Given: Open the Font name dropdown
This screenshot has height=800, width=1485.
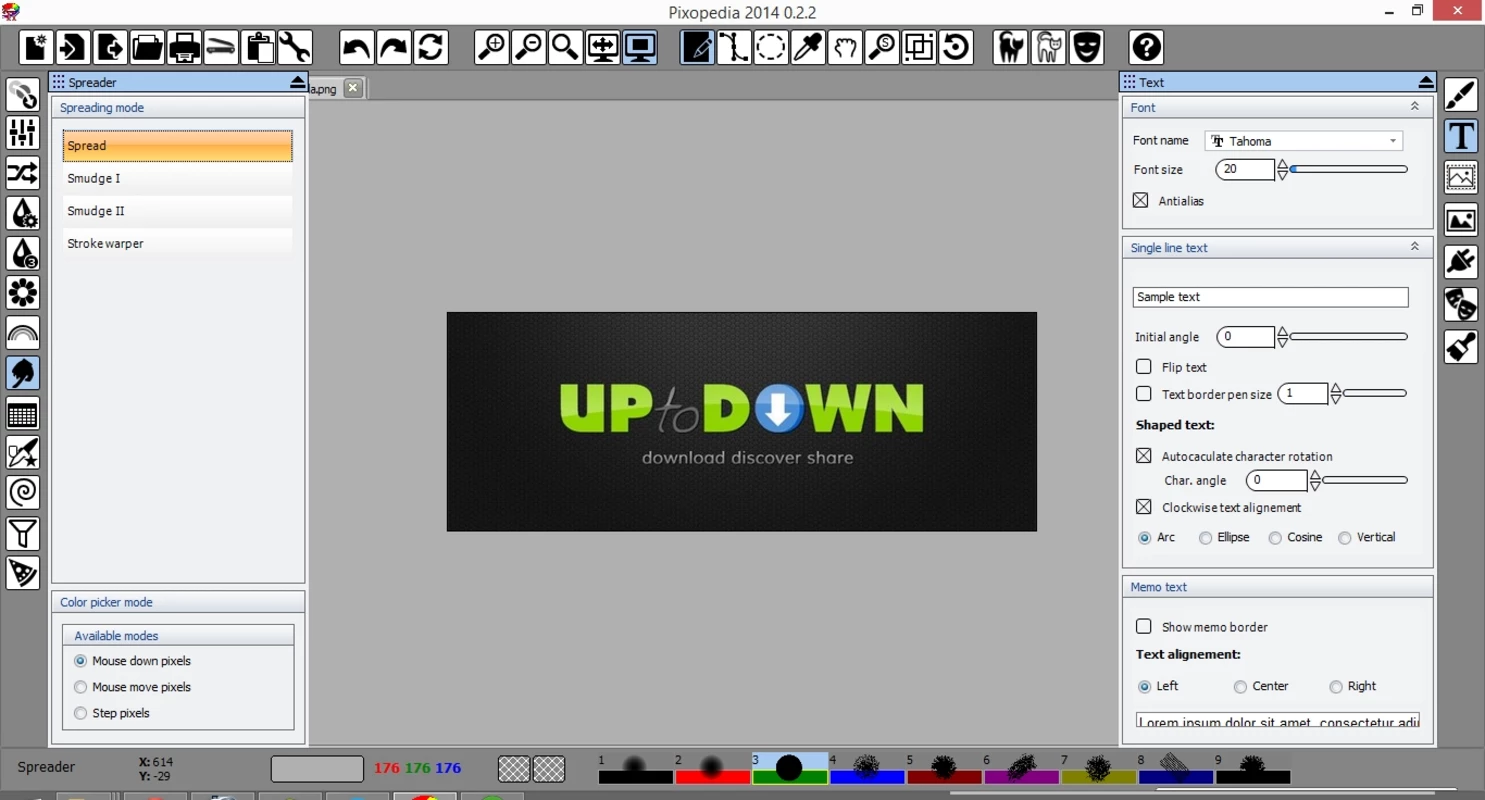Looking at the screenshot, I should tap(1304, 141).
